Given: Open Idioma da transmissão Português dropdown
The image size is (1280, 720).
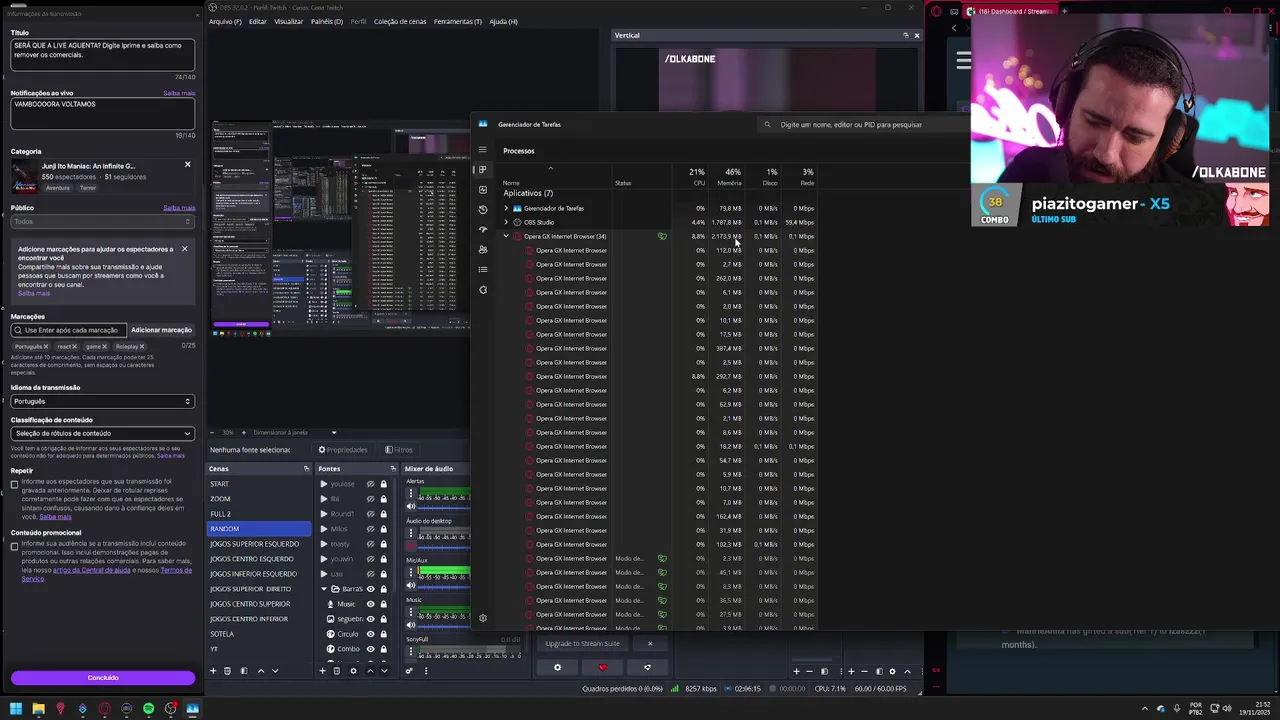Looking at the screenshot, I should pos(103,401).
